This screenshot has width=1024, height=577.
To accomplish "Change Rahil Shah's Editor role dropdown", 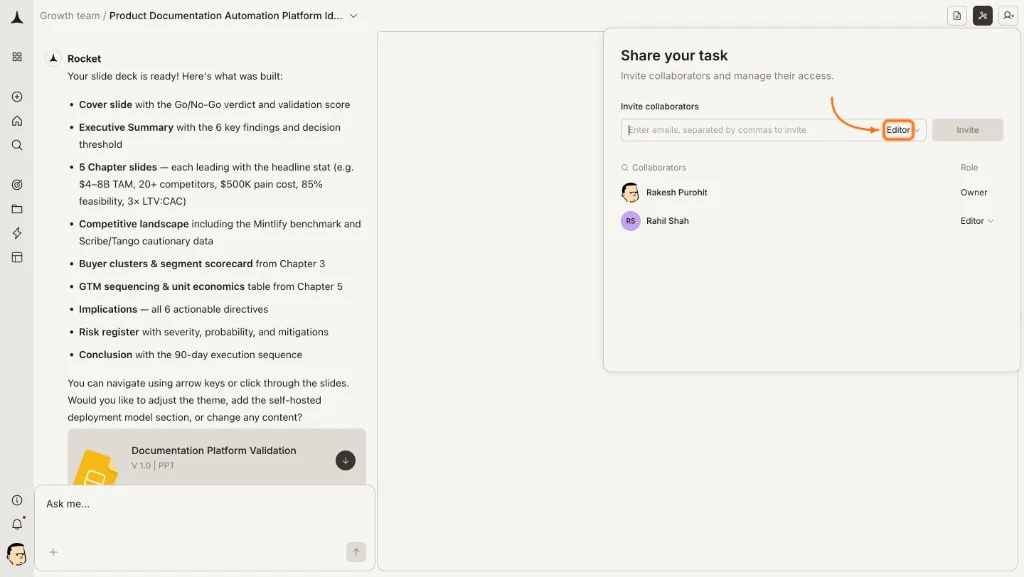I will pos(976,220).
